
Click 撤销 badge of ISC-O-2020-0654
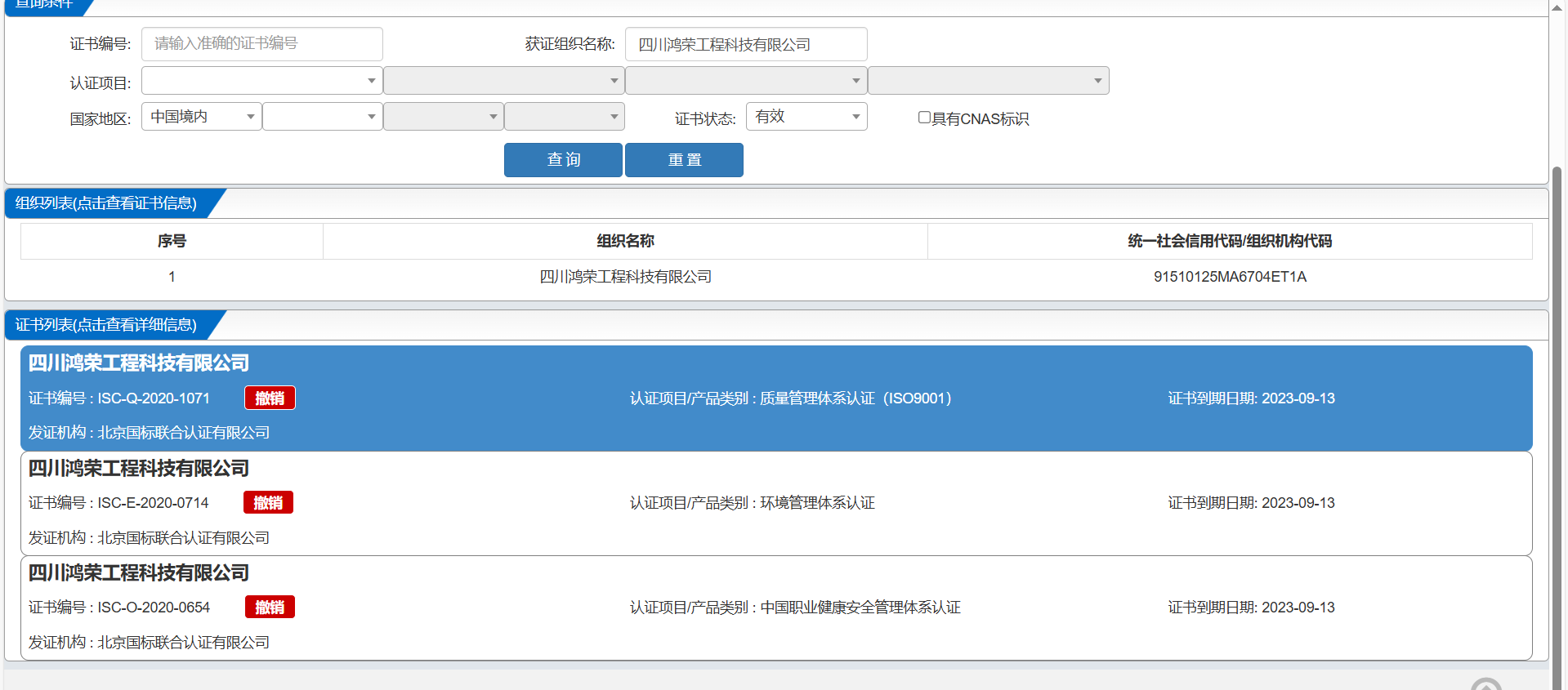(270, 607)
